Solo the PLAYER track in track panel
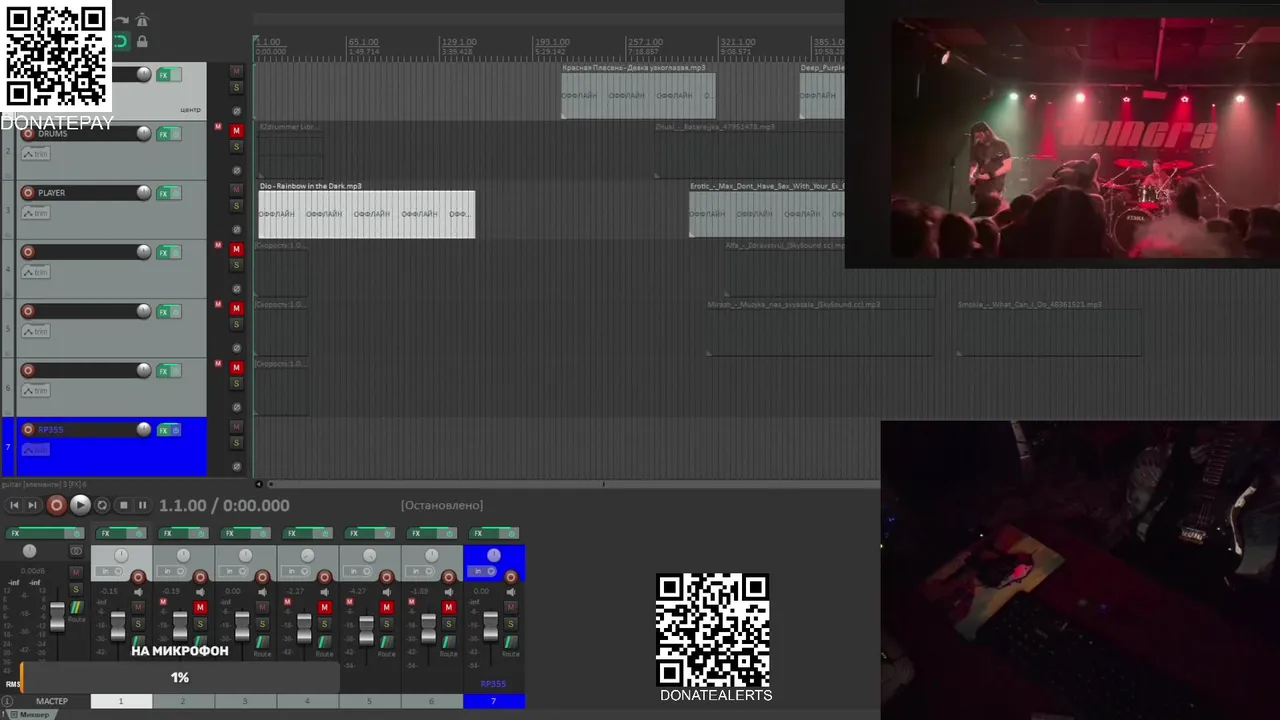 (x=237, y=206)
